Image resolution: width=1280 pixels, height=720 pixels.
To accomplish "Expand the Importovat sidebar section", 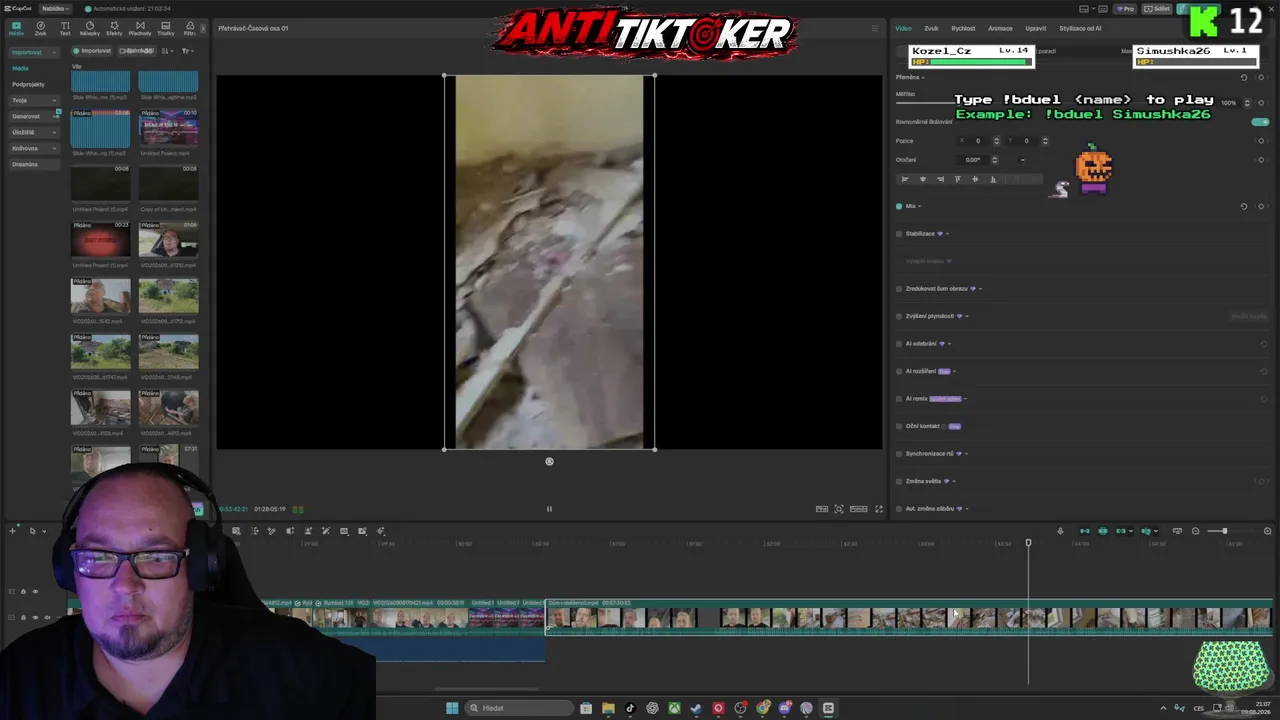I will click(x=33, y=52).
